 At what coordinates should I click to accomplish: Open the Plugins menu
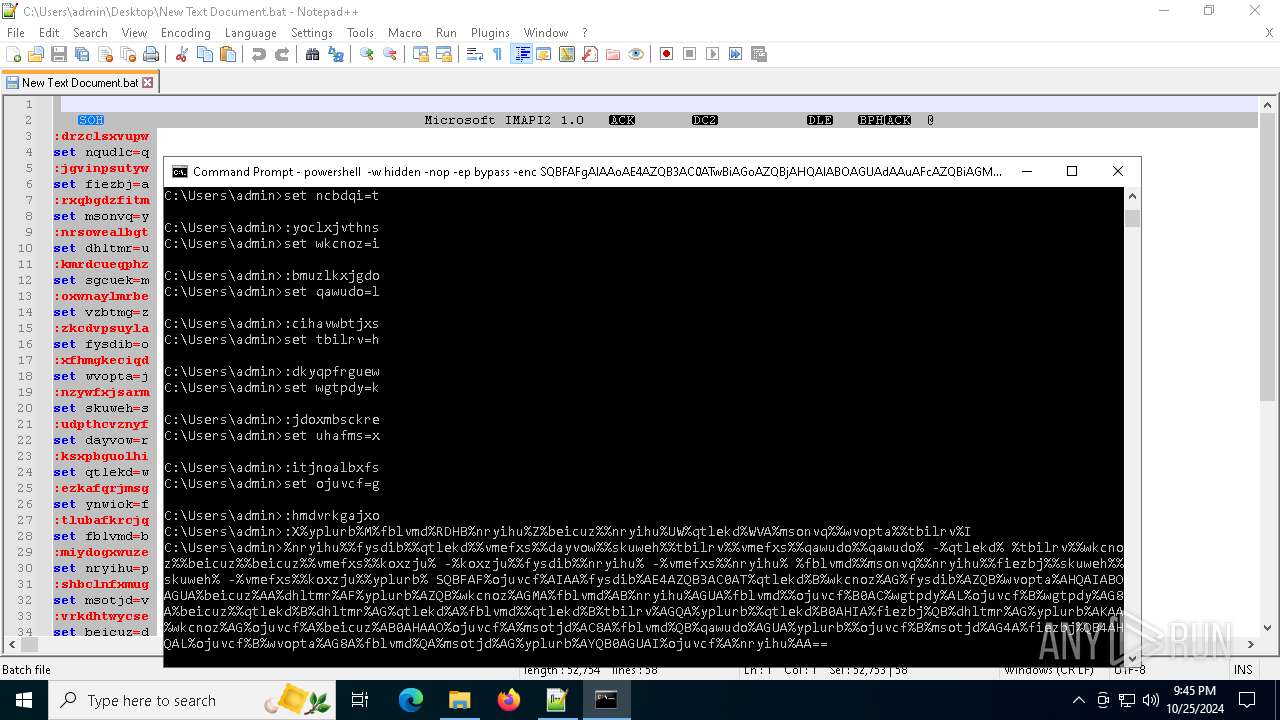(x=490, y=33)
